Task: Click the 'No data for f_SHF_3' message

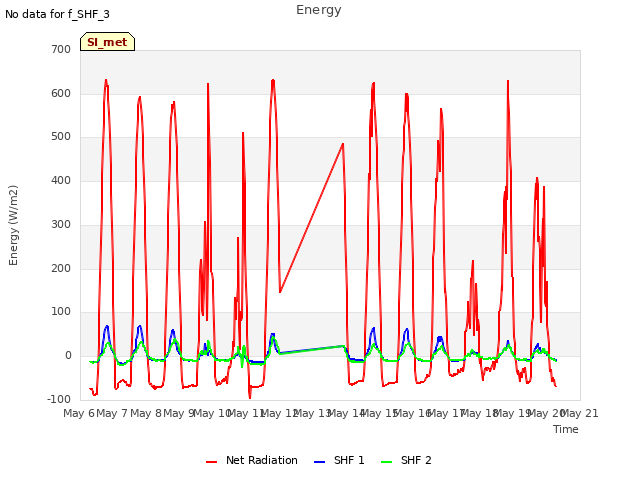Action: tap(57, 14)
